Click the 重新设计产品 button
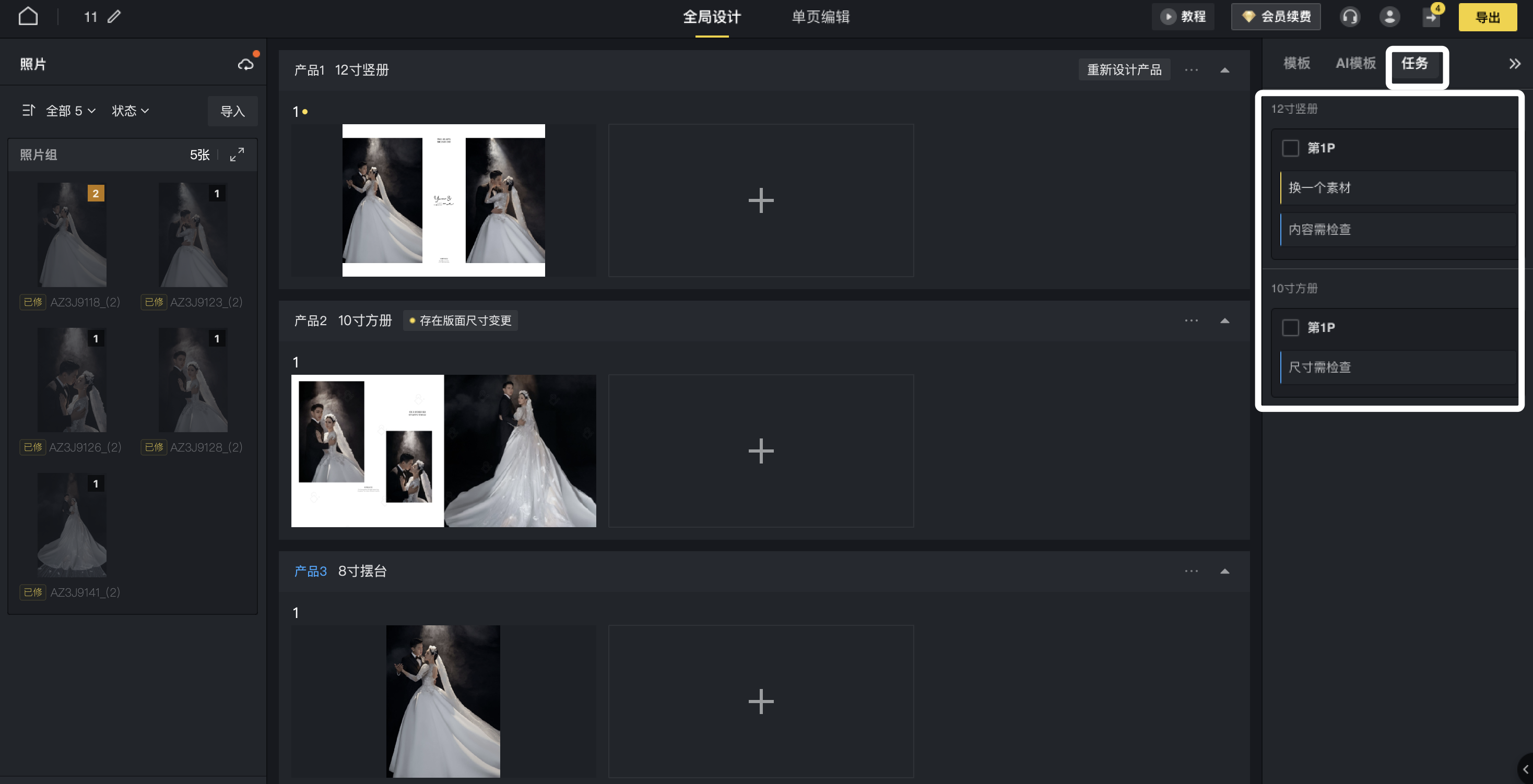This screenshot has height=784, width=1533. (x=1124, y=70)
